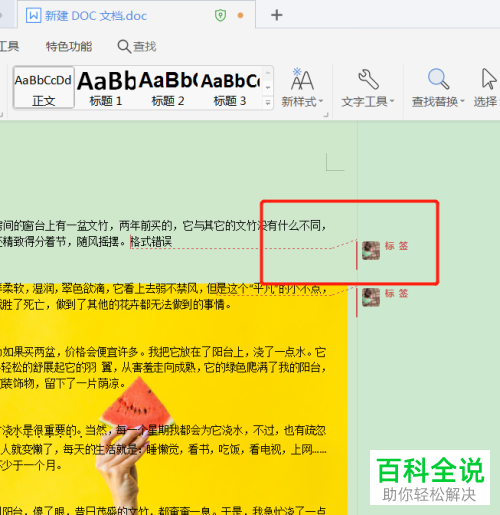Switch to 新建 DOC 文档.doc tab
Screen dimensions: 500x515
tap(136, 15)
